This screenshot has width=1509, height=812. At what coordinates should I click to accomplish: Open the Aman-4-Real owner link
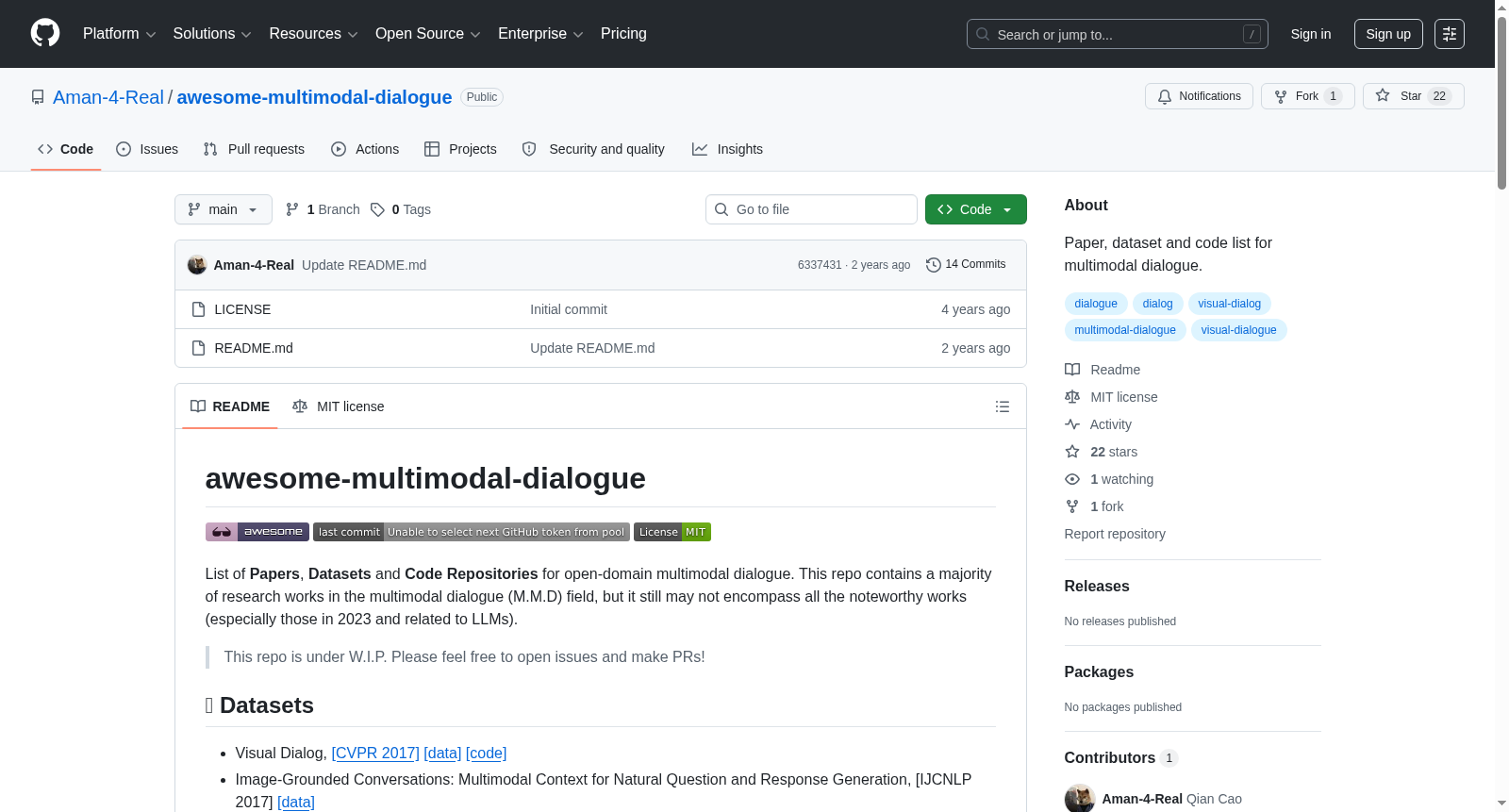[108, 97]
